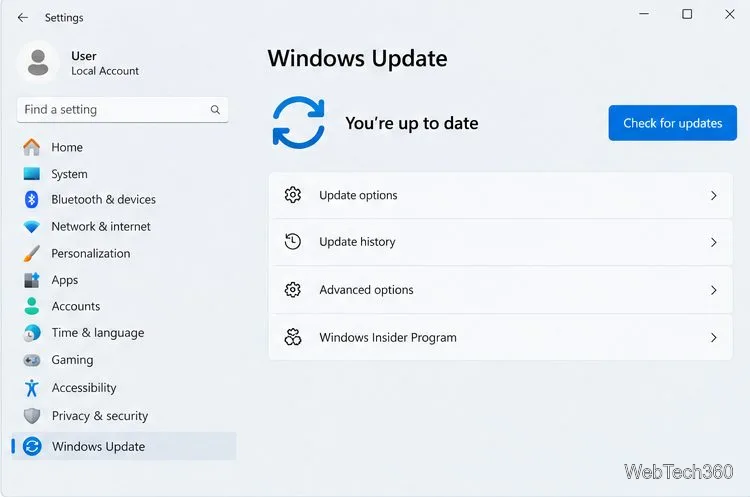The image size is (750, 497).
Task: Click the large update sync arrows icon
Action: tap(298, 122)
